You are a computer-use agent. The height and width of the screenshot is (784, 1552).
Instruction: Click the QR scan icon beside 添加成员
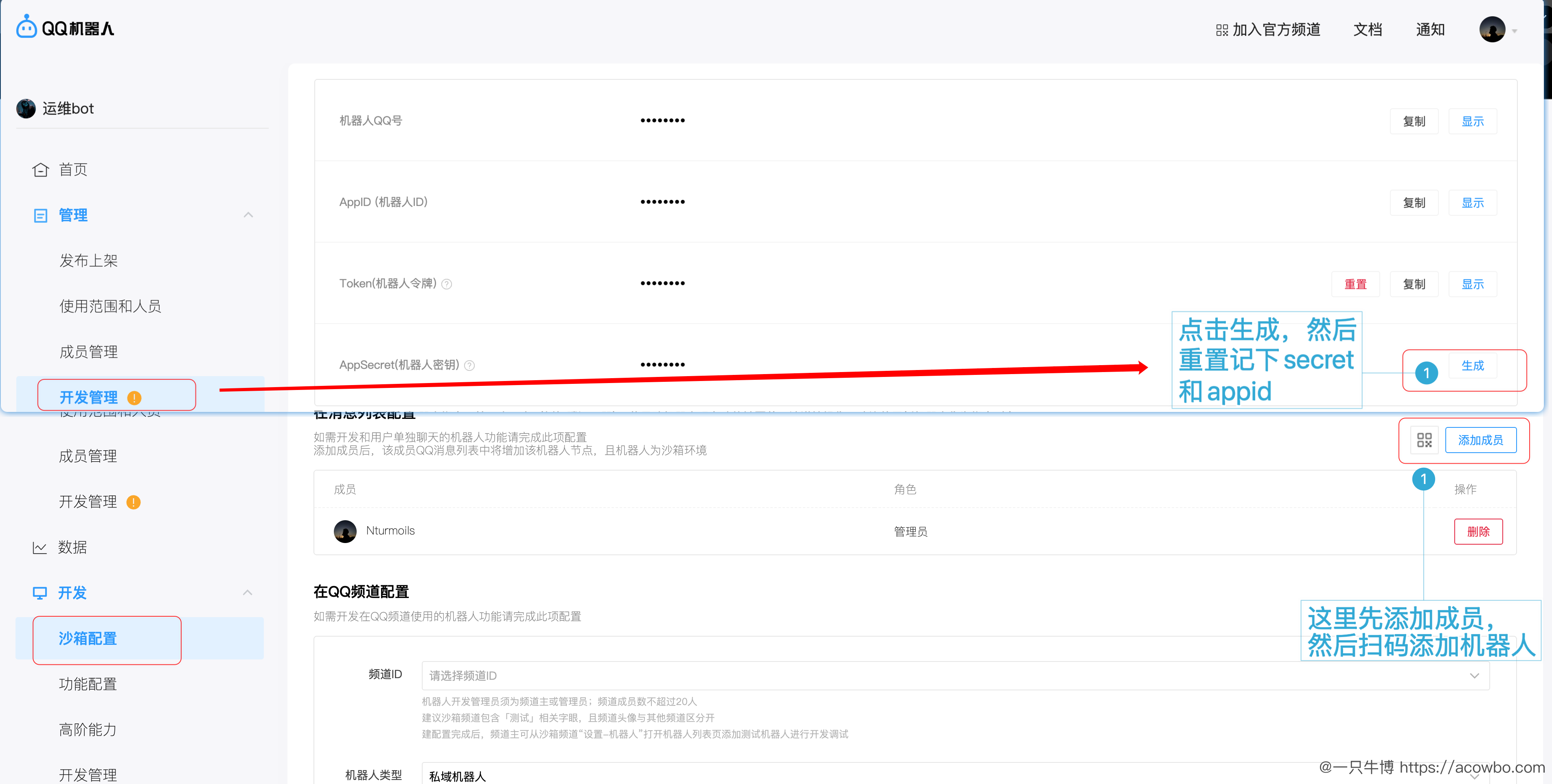tap(1425, 440)
